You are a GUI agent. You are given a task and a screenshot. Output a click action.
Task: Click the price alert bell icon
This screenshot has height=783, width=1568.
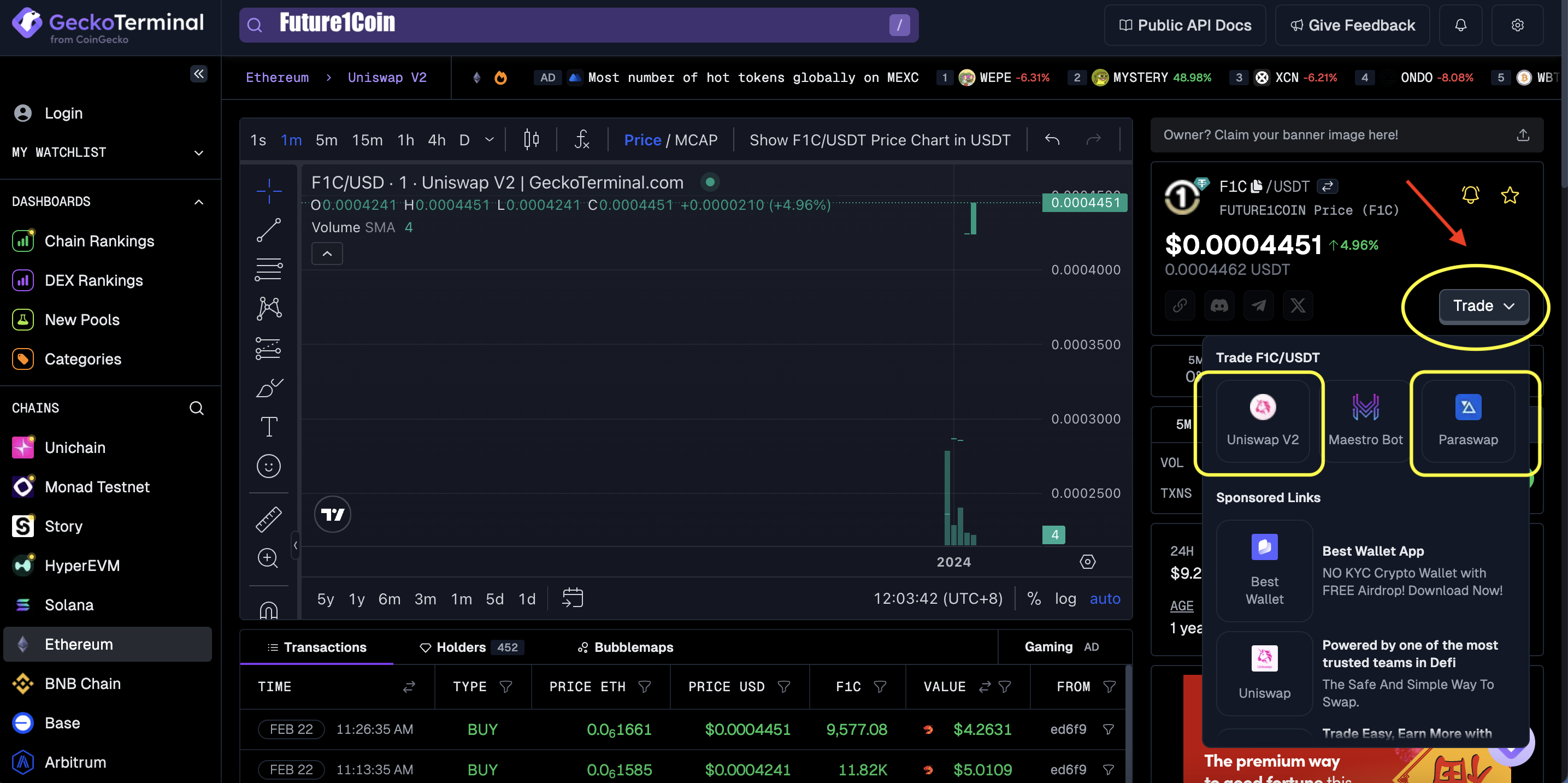(1470, 195)
